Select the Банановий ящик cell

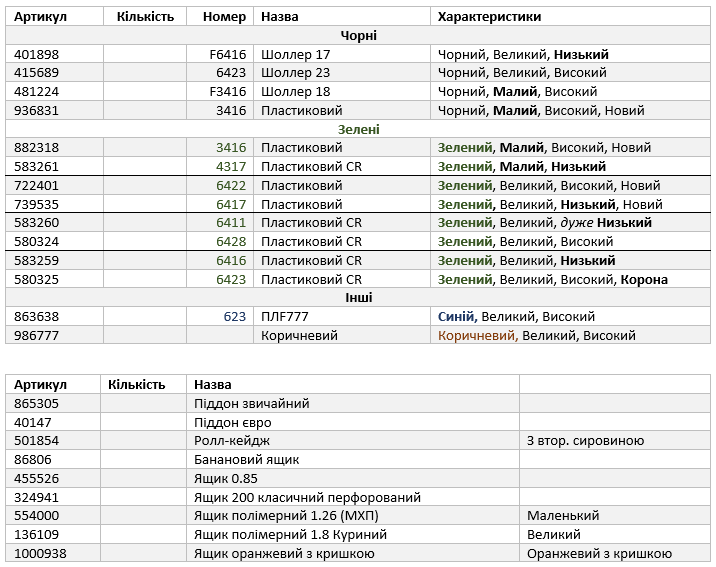coord(353,459)
